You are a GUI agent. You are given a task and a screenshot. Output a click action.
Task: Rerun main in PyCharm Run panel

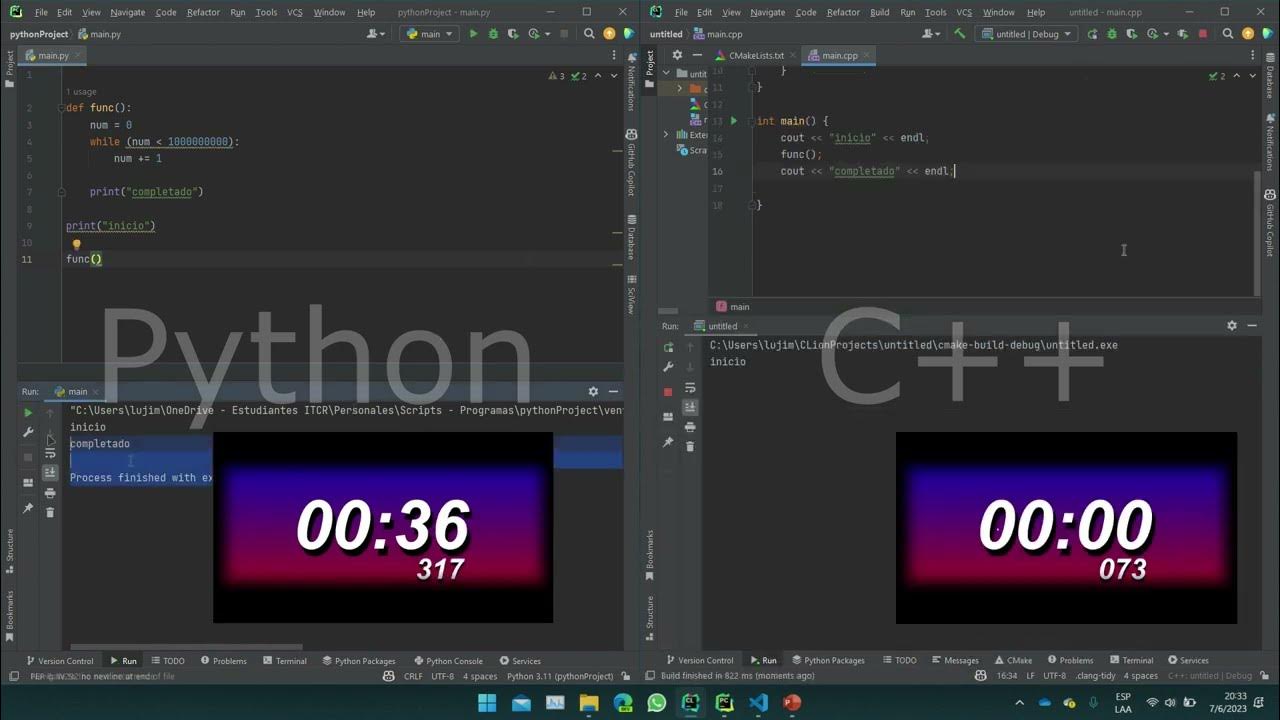click(x=28, y=412)
